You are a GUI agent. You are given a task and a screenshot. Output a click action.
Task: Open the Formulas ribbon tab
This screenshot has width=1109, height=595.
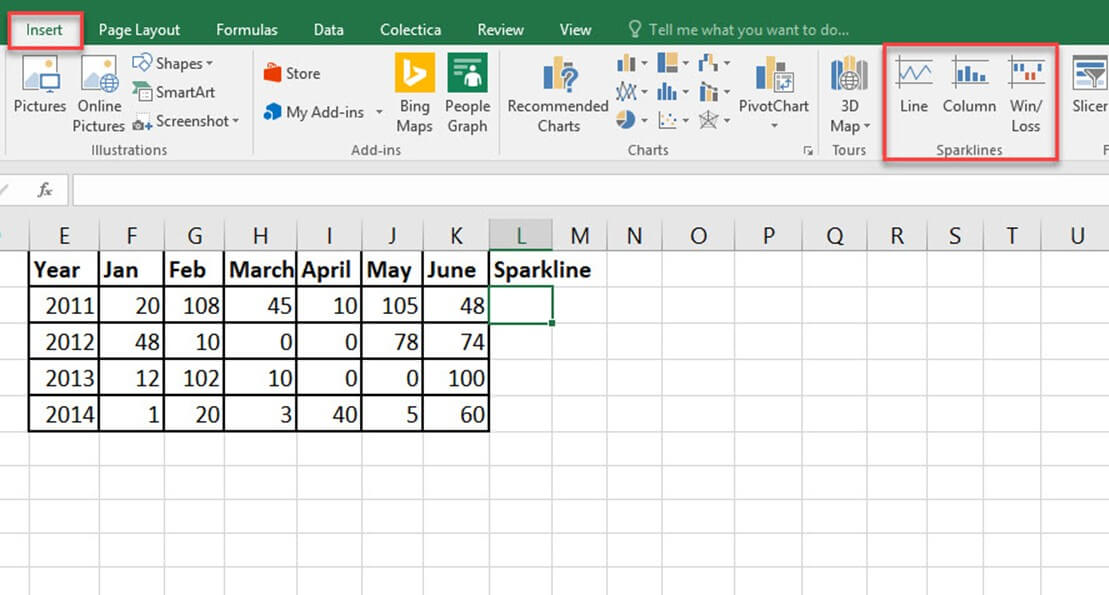(247, 30)
